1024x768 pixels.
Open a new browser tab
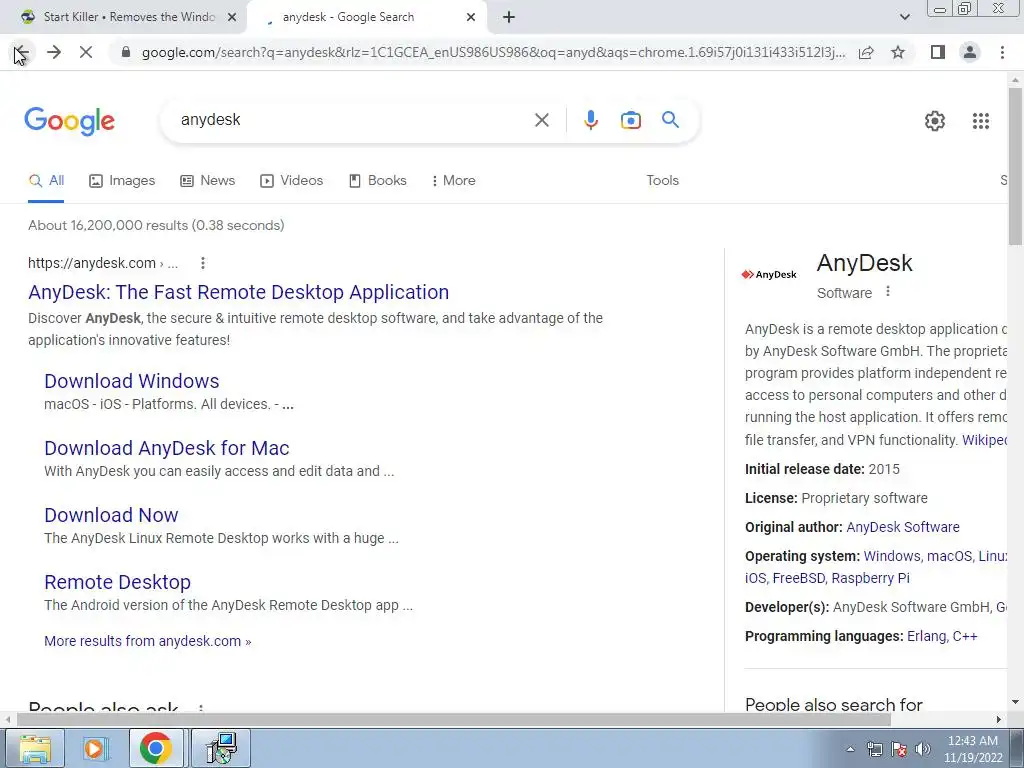[509, 17]
